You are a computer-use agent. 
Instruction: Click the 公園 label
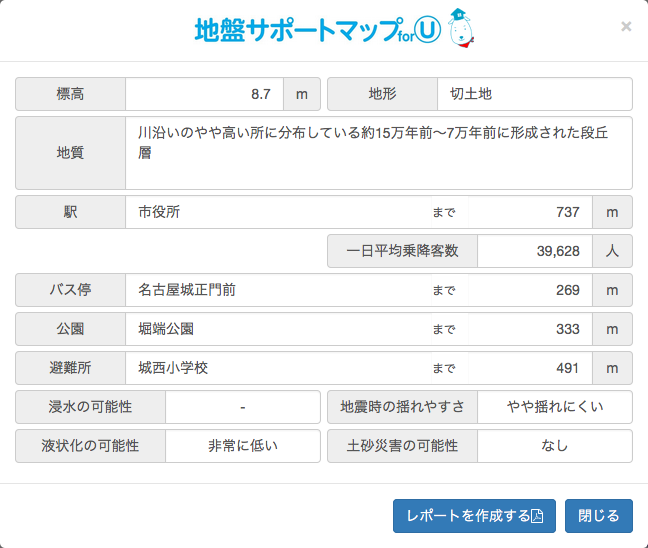pos(70,329)
